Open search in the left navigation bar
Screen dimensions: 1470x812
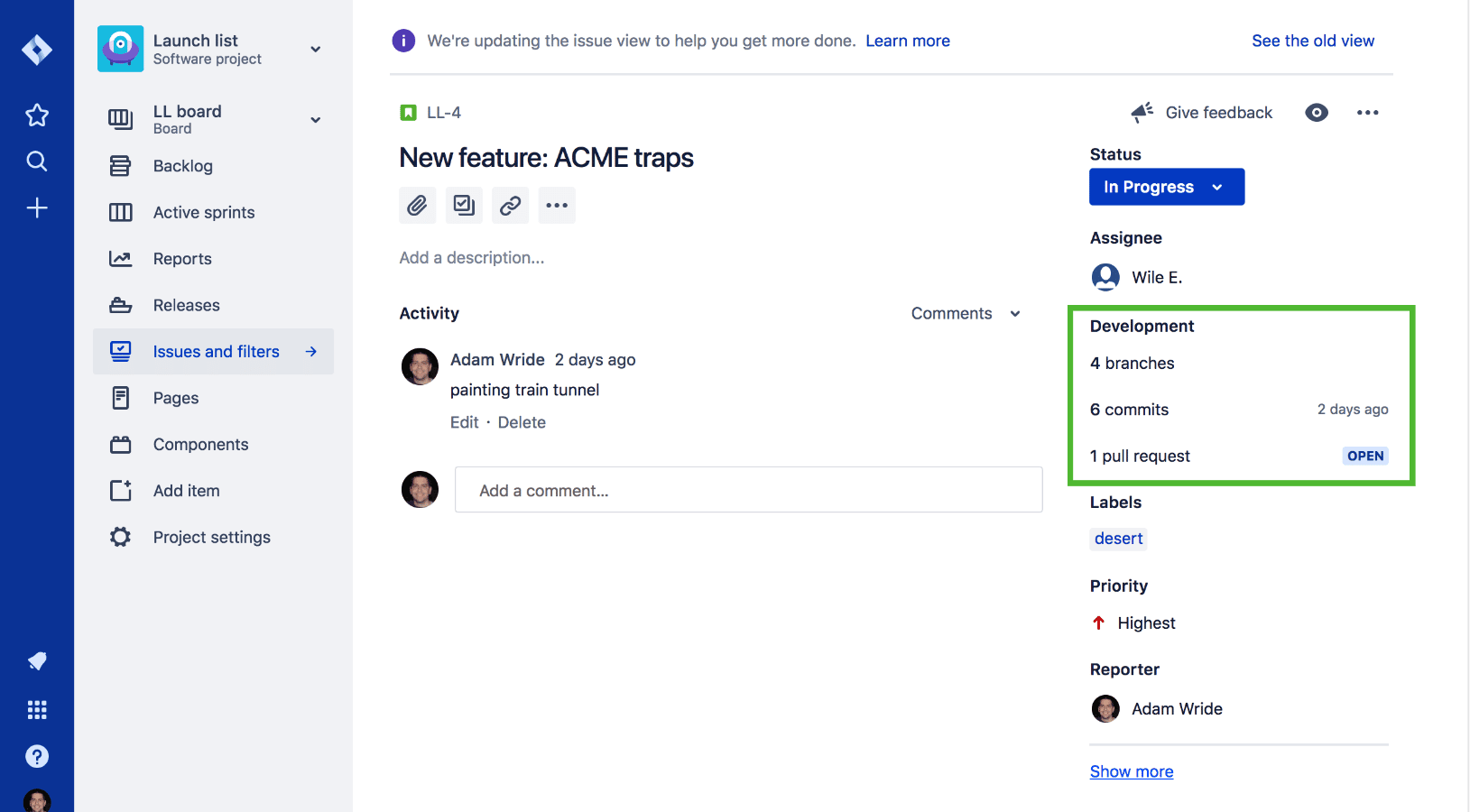tap(37, 161)
